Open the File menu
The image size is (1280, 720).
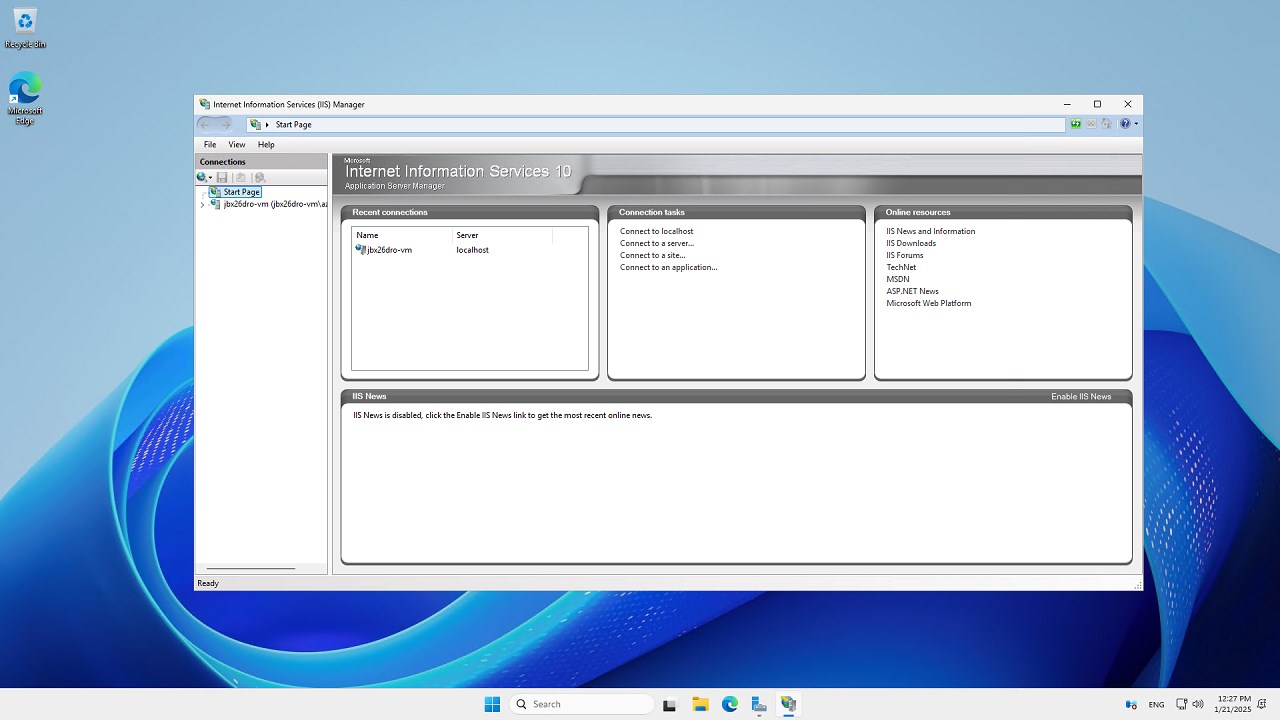click(210, 145)
